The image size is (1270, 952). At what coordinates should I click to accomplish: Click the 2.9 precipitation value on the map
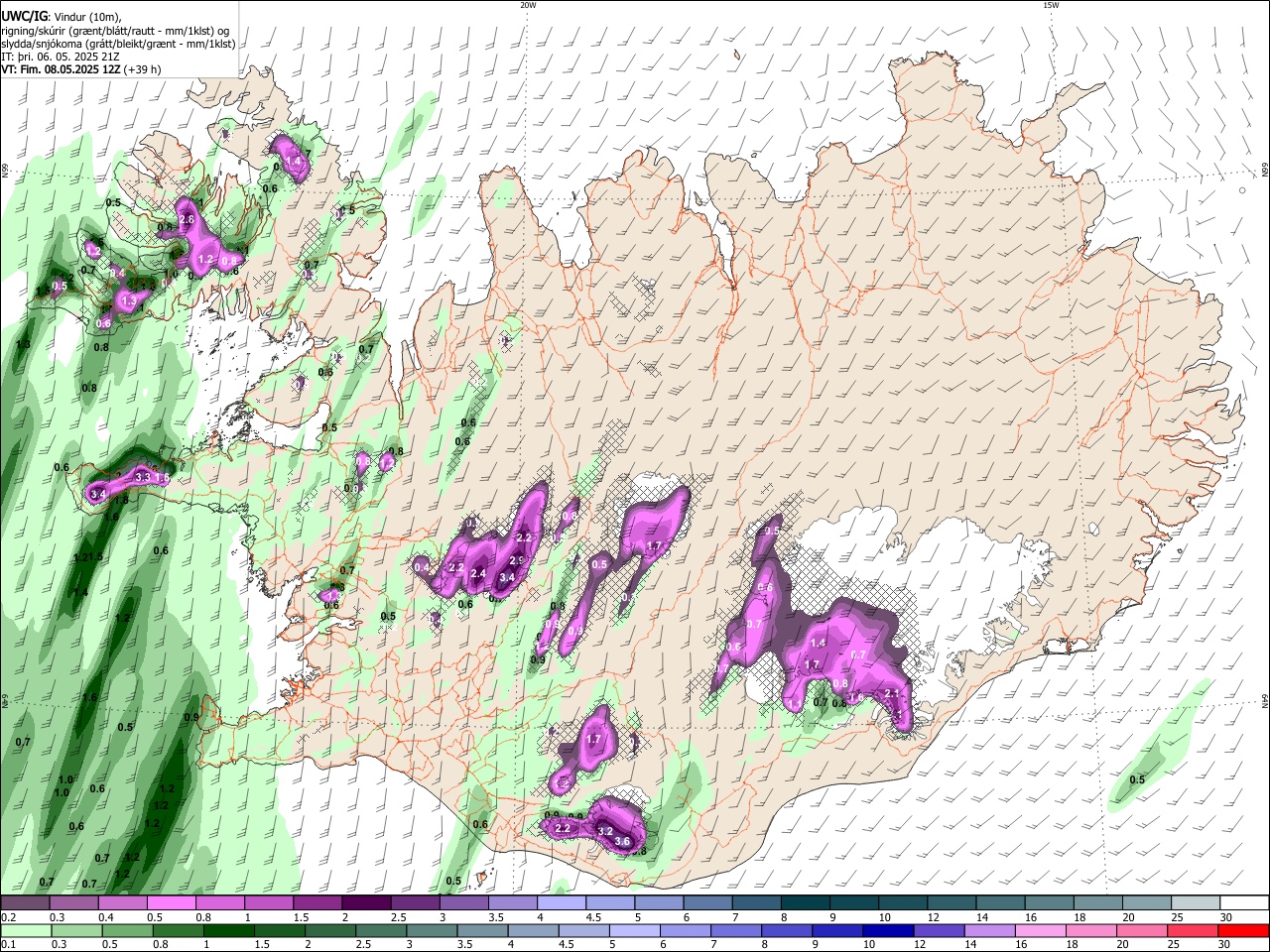[x=516, y=560]
